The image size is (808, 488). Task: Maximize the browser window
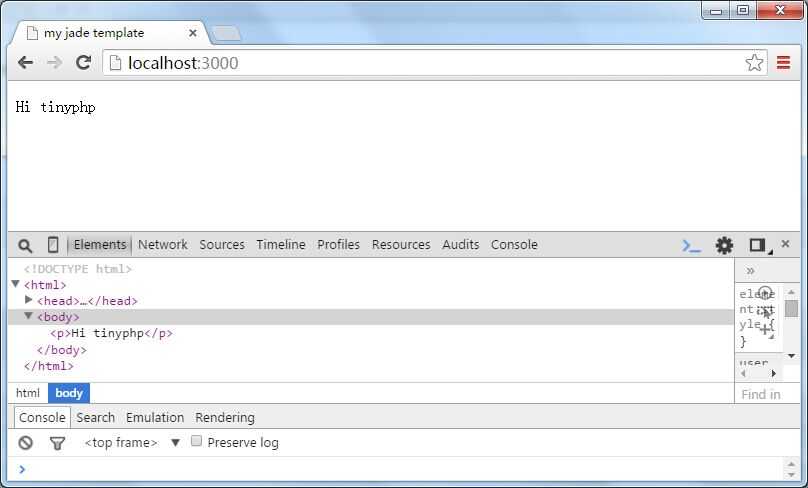click(x=743, y=10)
